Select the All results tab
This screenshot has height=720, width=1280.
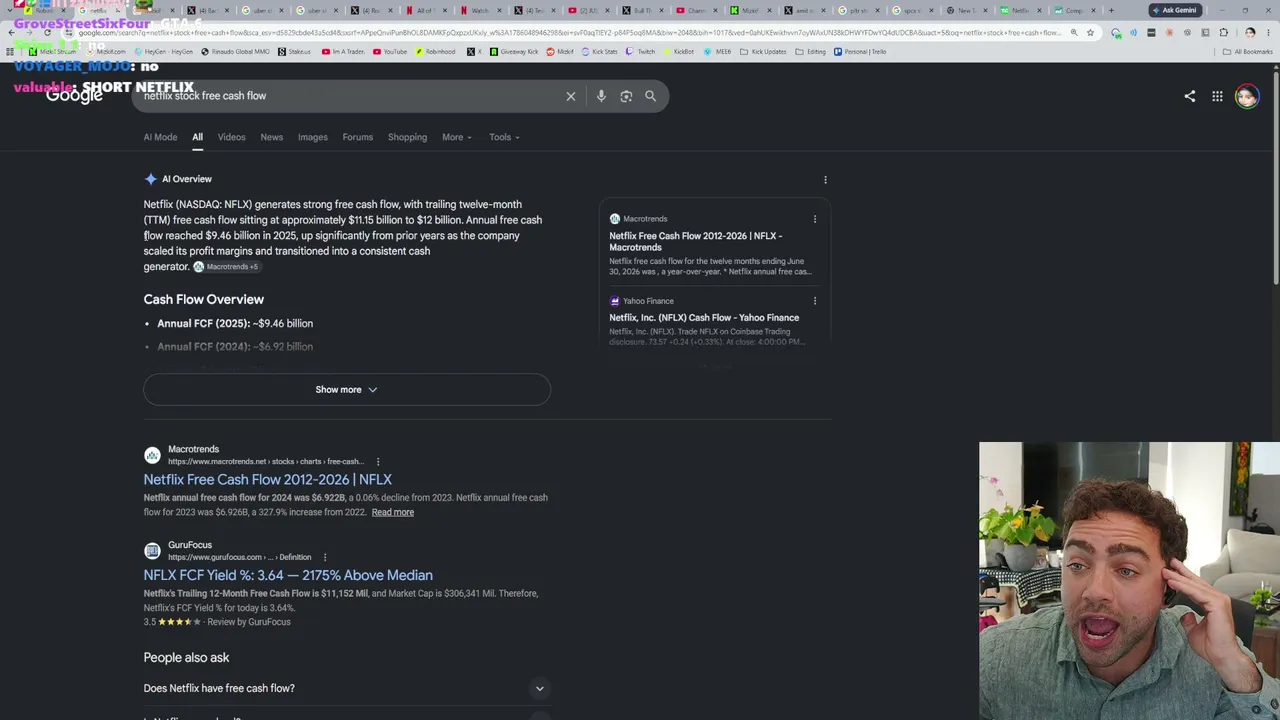[x=197, y=137]
